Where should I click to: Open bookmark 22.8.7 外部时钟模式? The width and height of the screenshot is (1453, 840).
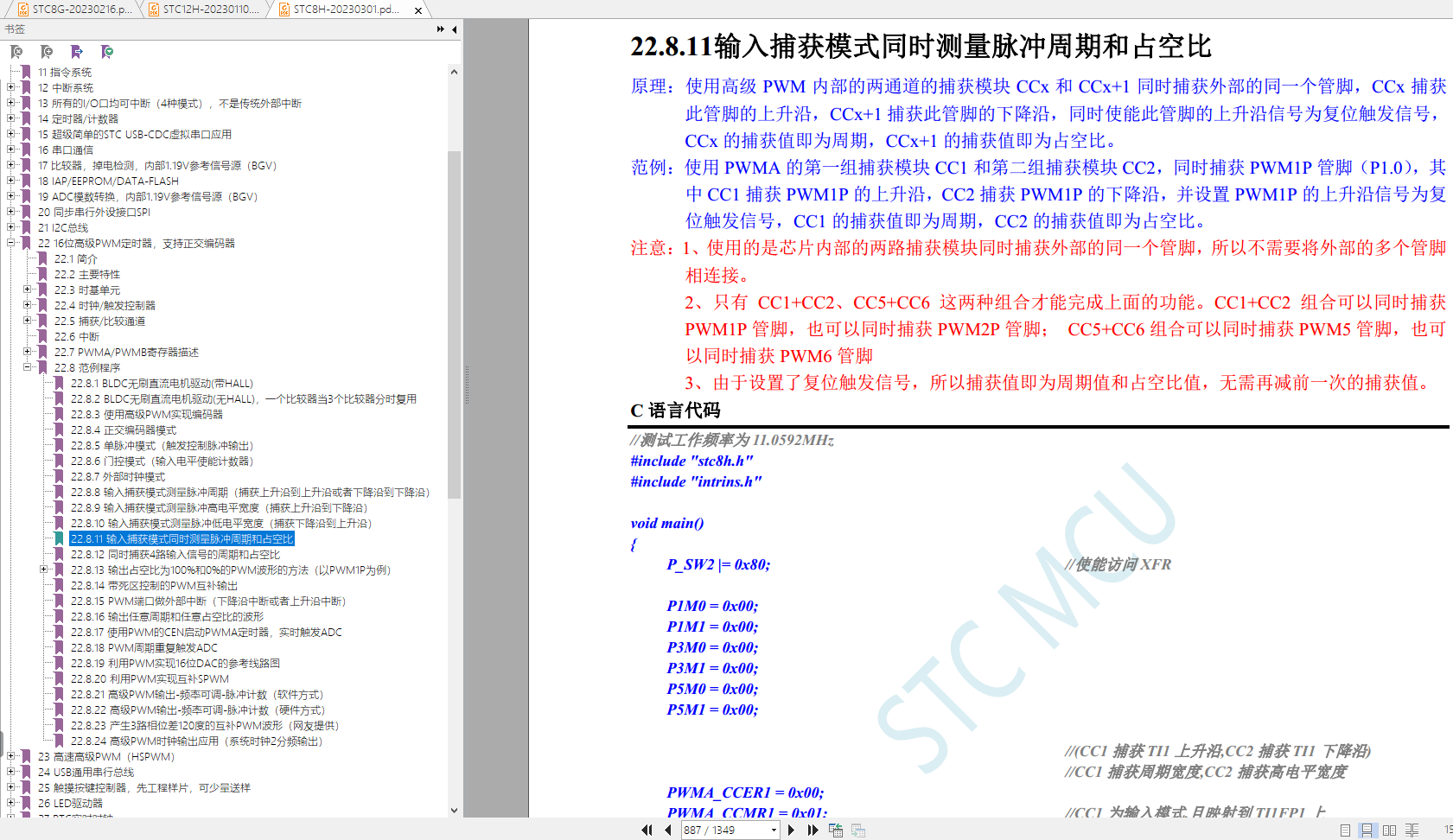(118, 476)
